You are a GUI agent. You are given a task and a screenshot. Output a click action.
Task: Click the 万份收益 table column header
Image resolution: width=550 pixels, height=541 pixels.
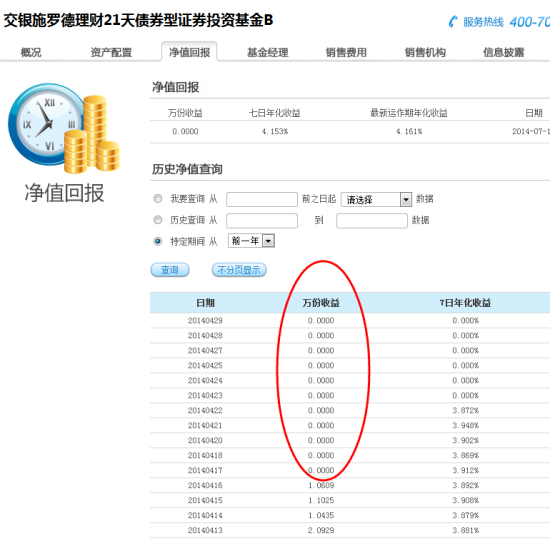[x=321, y=303]
